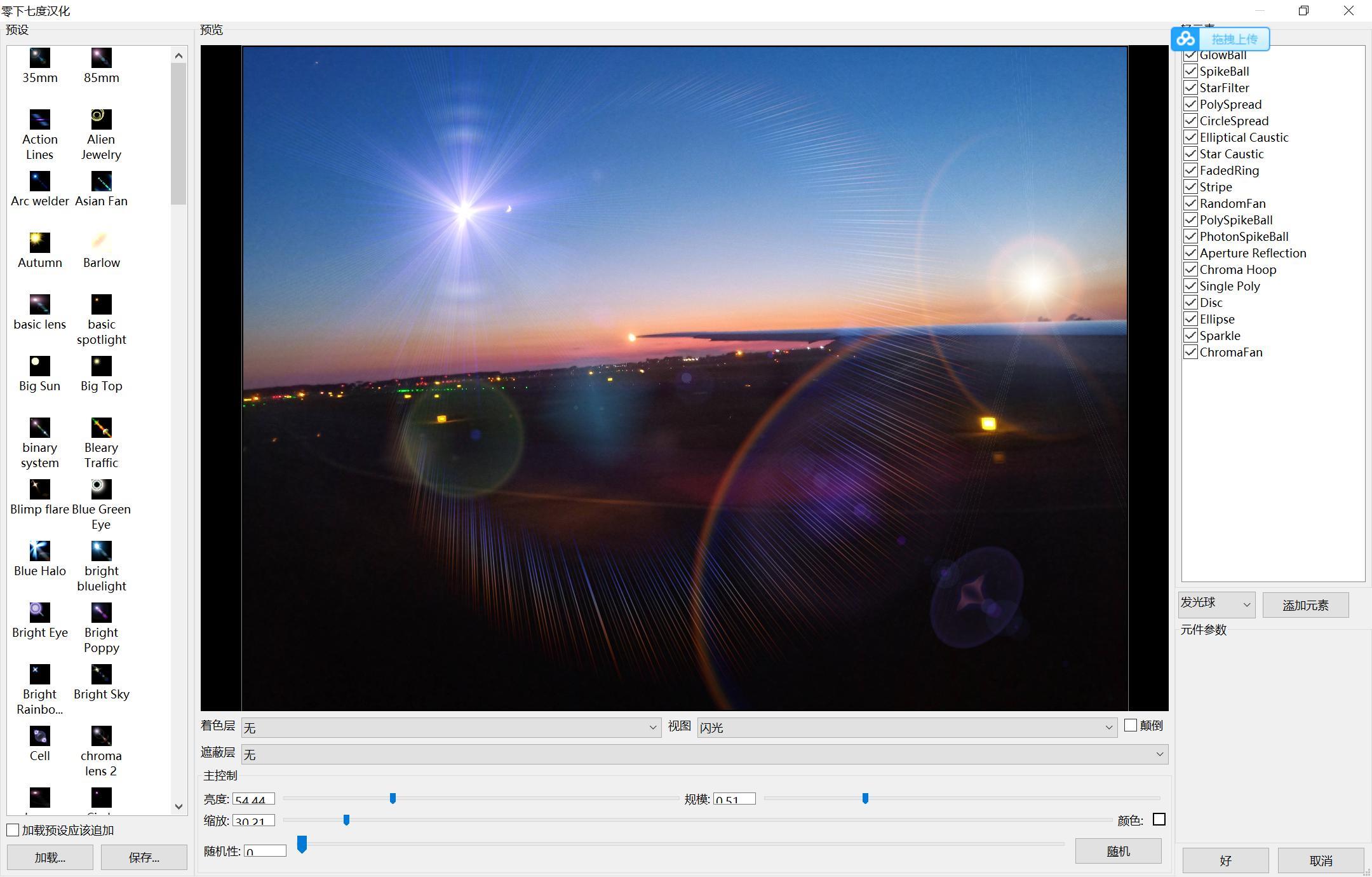Click the 随机 randomize button
Screen dimensions: 1372x877
click(x=1118, y=851)
